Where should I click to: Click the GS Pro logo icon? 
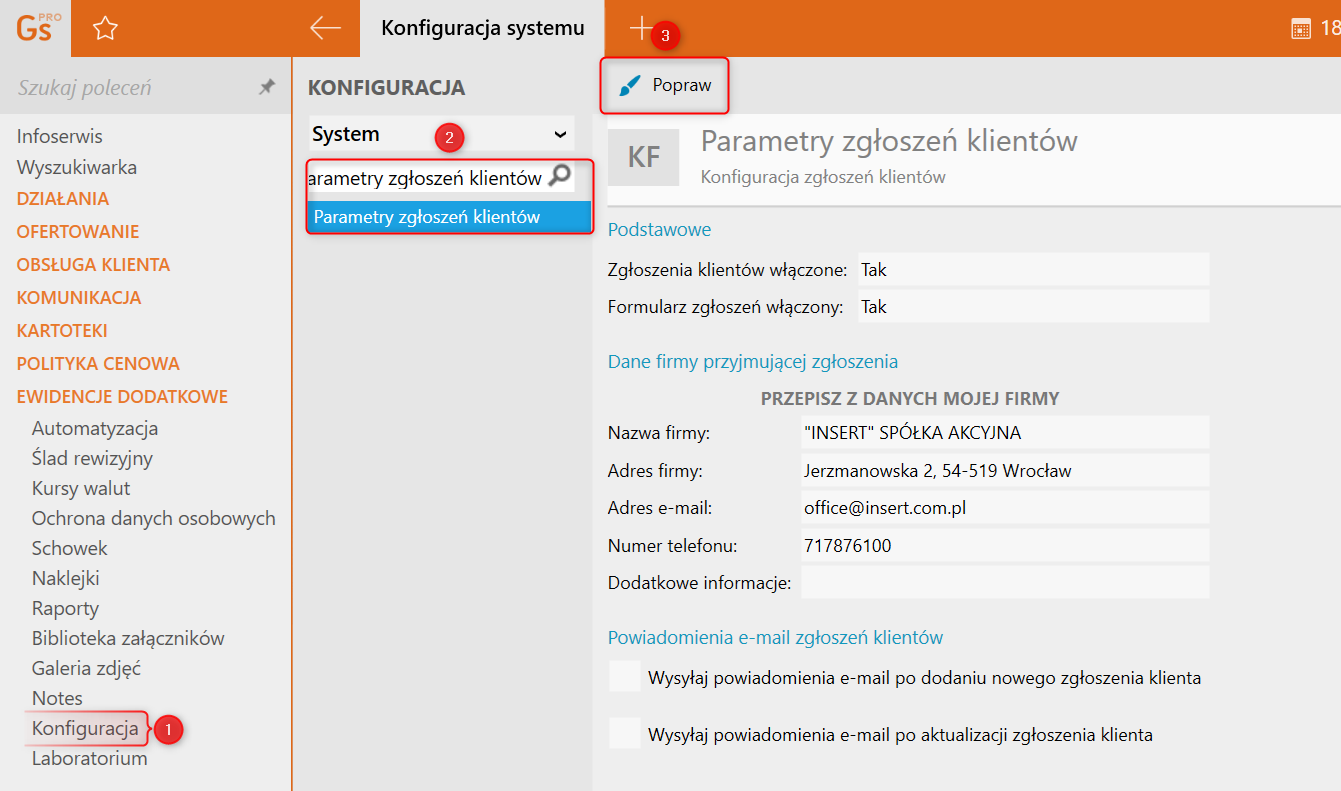pos(35,28)
